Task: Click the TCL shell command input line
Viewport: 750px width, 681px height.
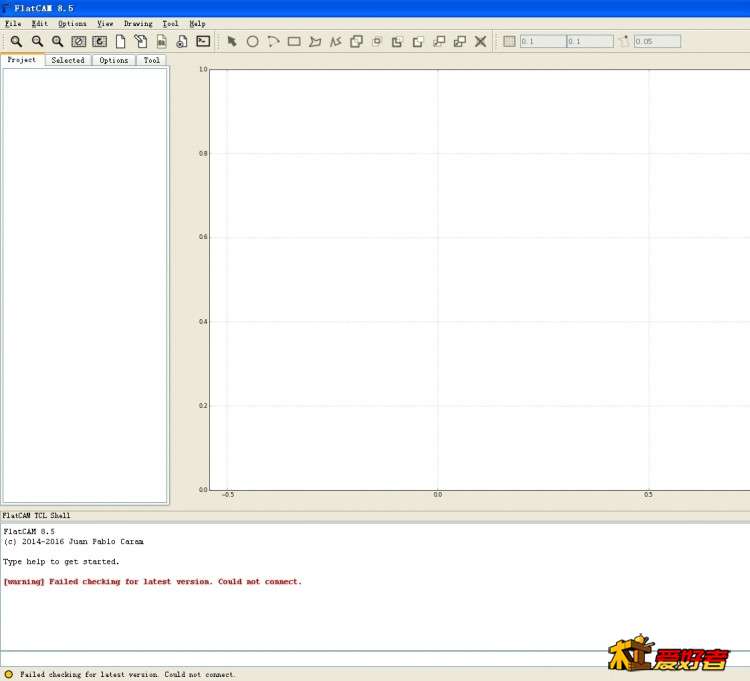Action: pyautogui.click(x=375, y=659)
